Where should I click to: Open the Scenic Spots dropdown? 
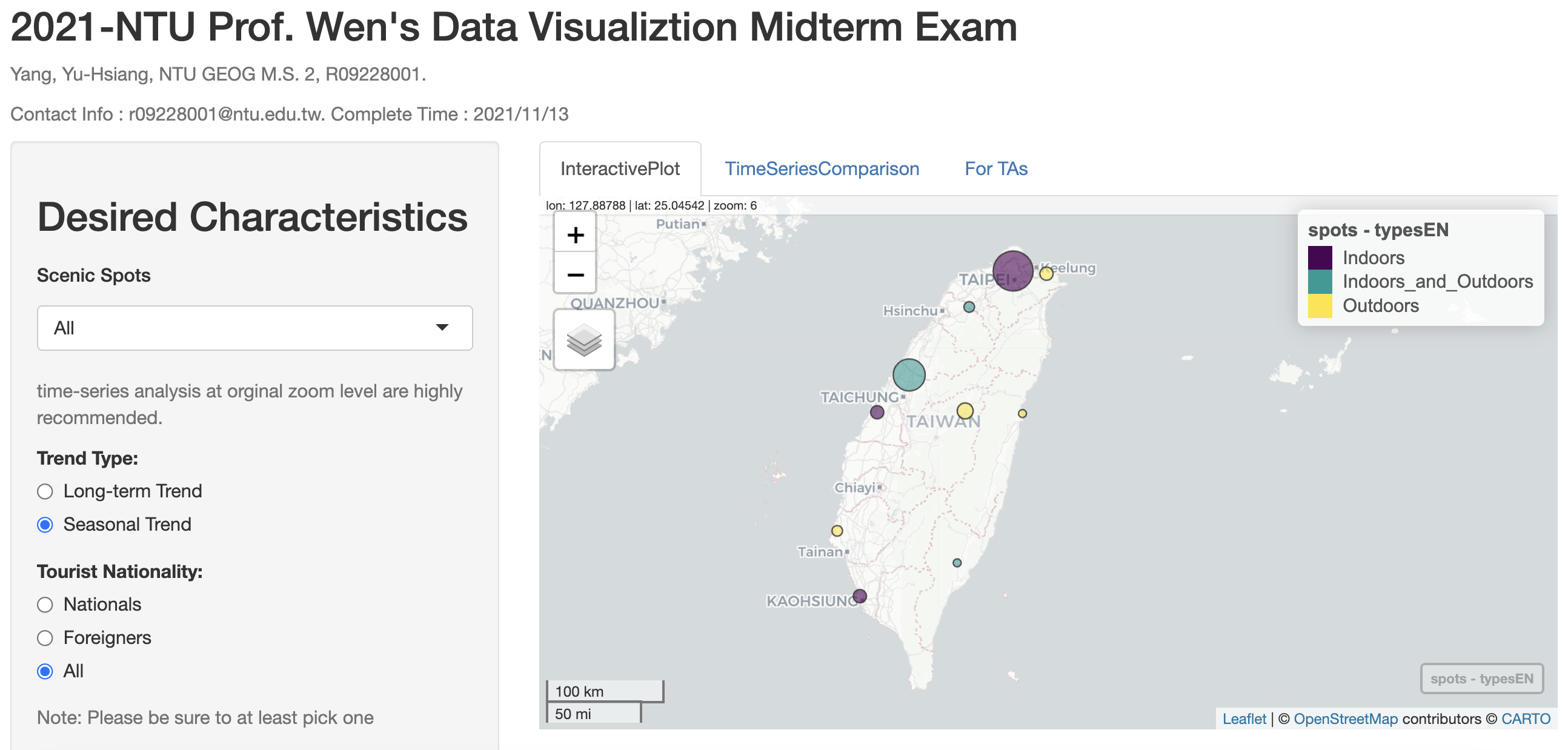click(256, 330)
